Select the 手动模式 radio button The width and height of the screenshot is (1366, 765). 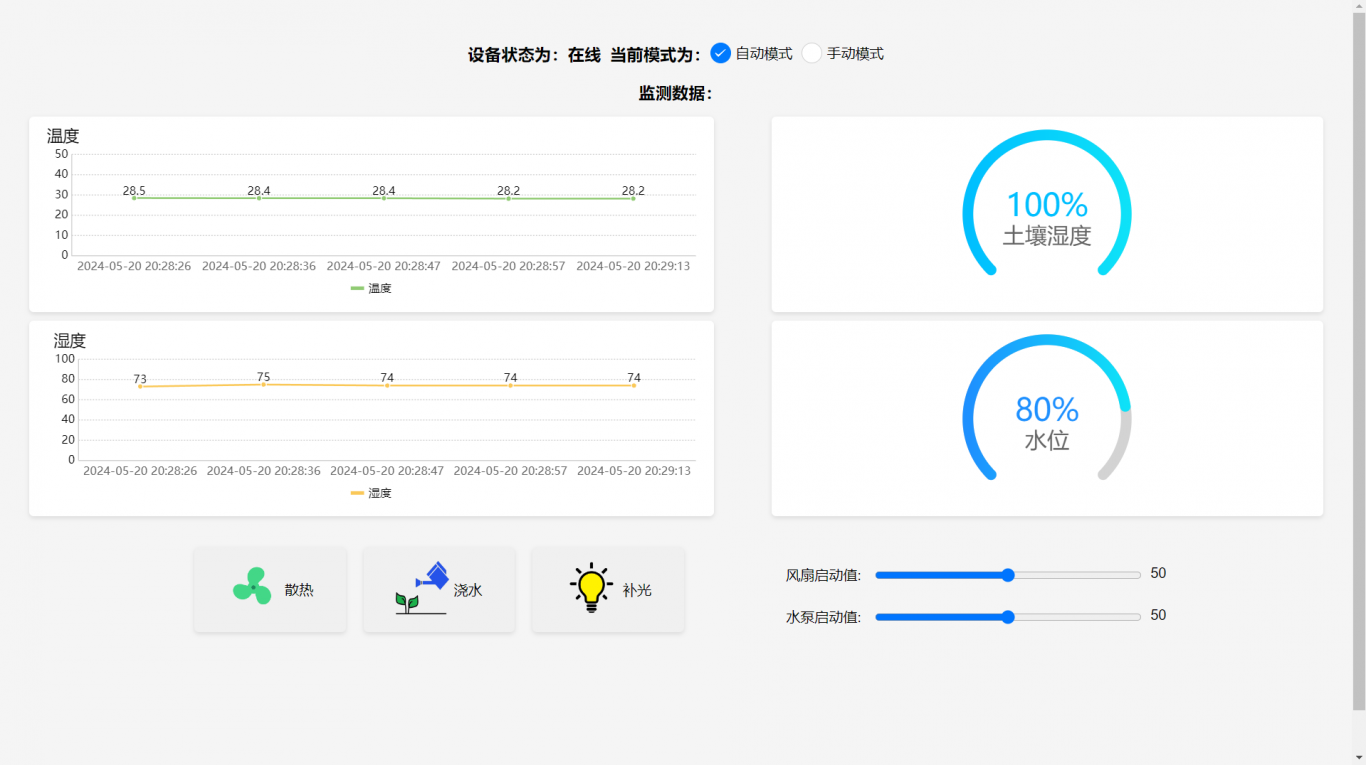[x=812, y=53]
